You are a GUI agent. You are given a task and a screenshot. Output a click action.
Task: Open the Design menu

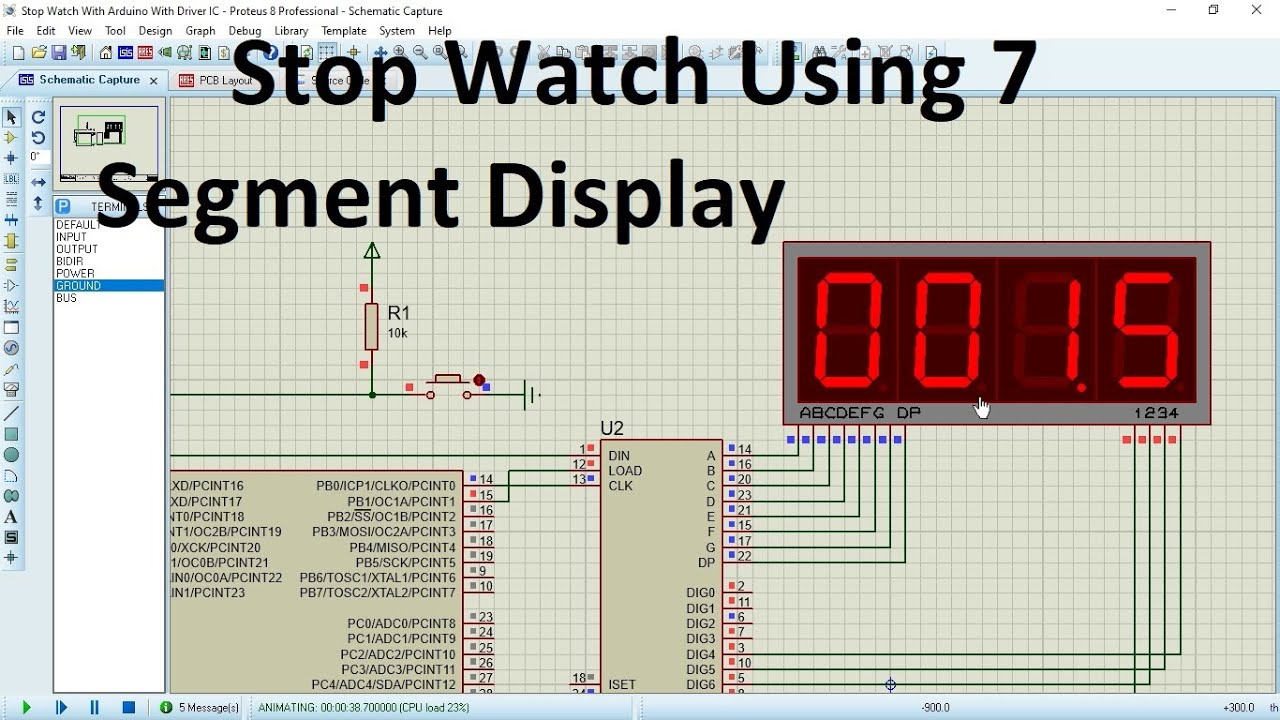(x=155, y=31)
